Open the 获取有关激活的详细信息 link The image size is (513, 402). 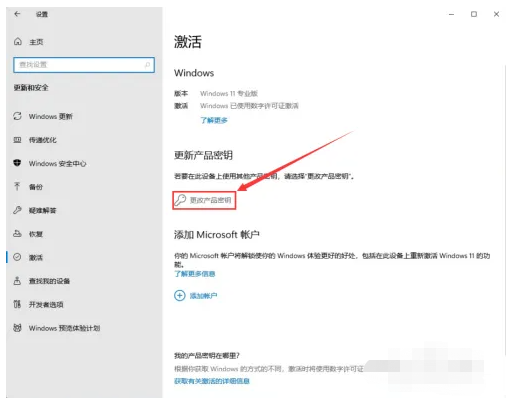point(212,381)
